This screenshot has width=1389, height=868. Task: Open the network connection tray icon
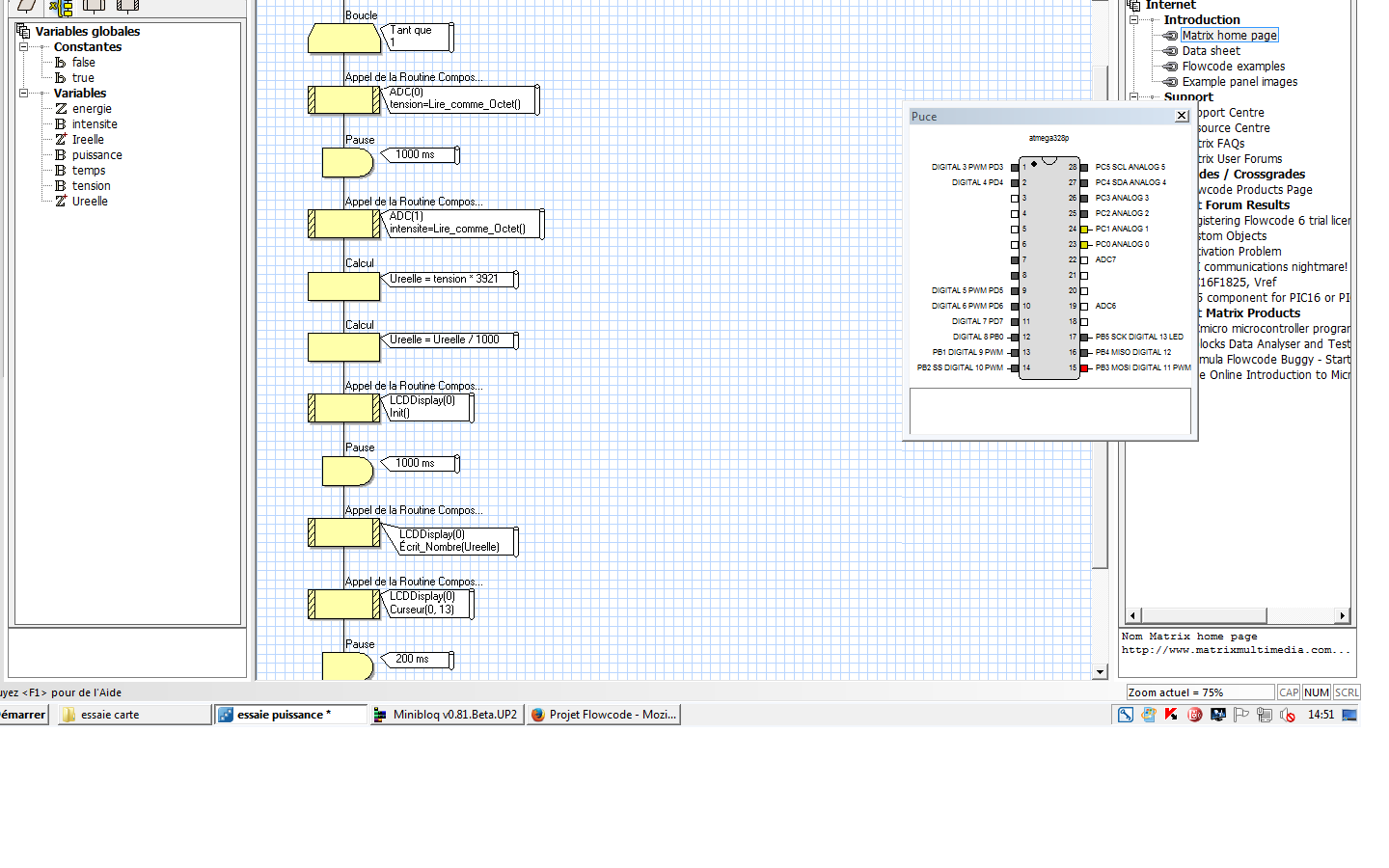coord(1263,715)
